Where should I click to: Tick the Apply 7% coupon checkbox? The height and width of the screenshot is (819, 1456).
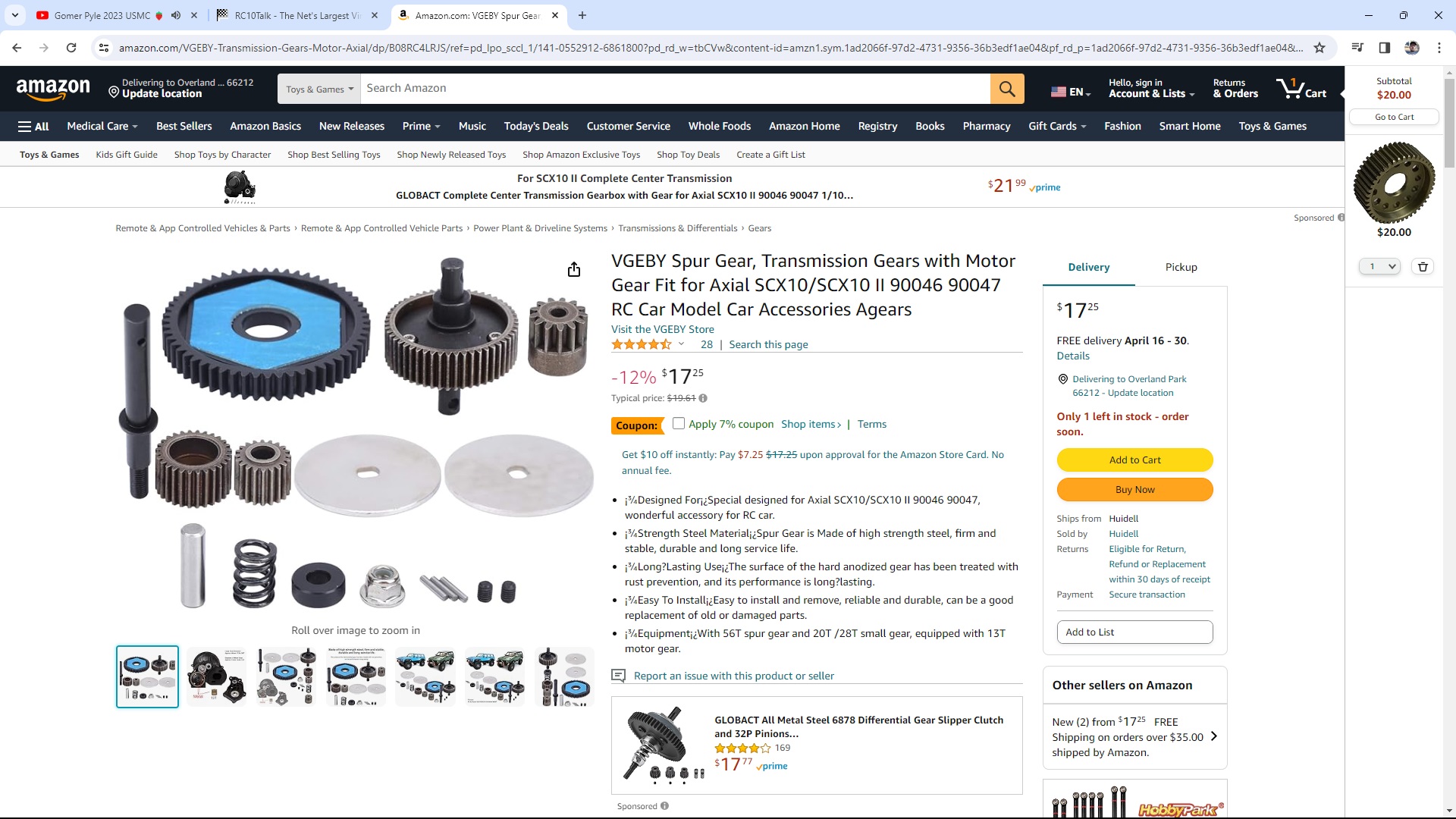pyautogui.click(x=679, y=424)
